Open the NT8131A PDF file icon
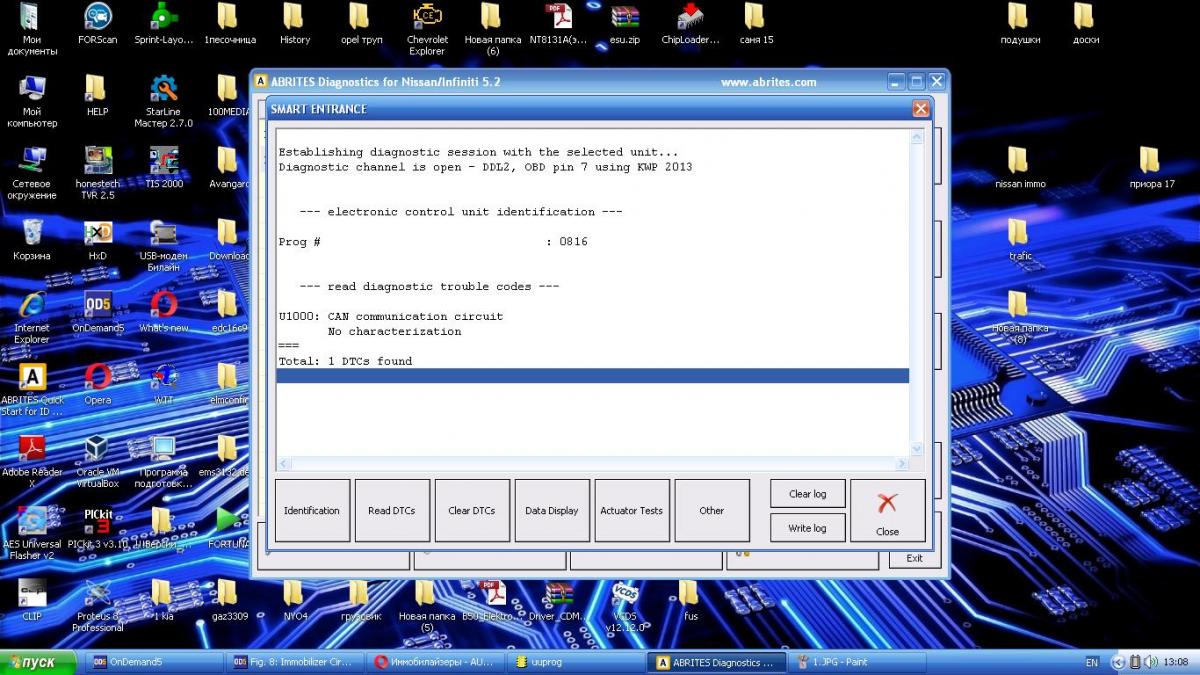 558,25
